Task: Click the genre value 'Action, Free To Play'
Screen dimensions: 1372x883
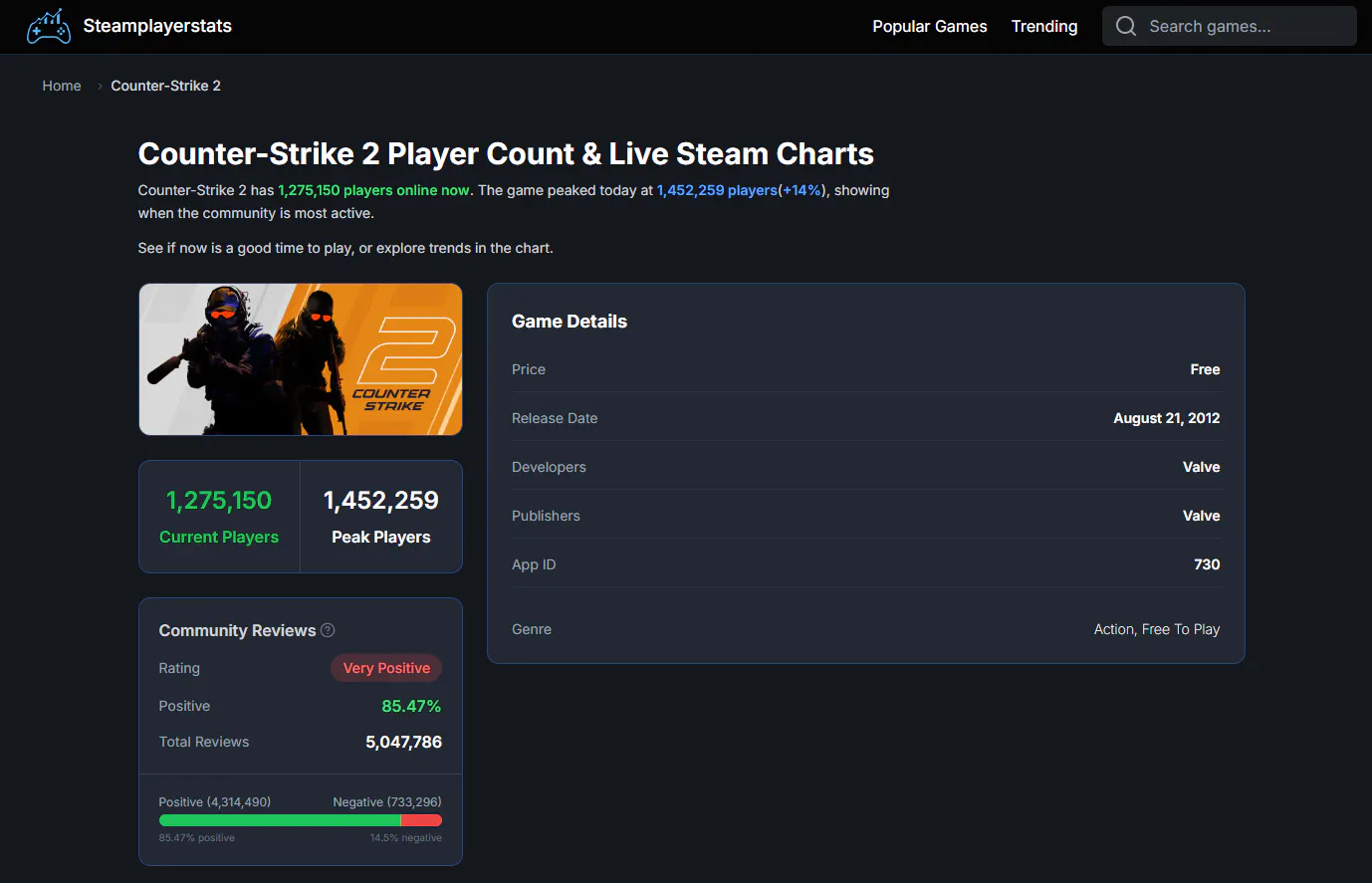Action: (1157, 629)
